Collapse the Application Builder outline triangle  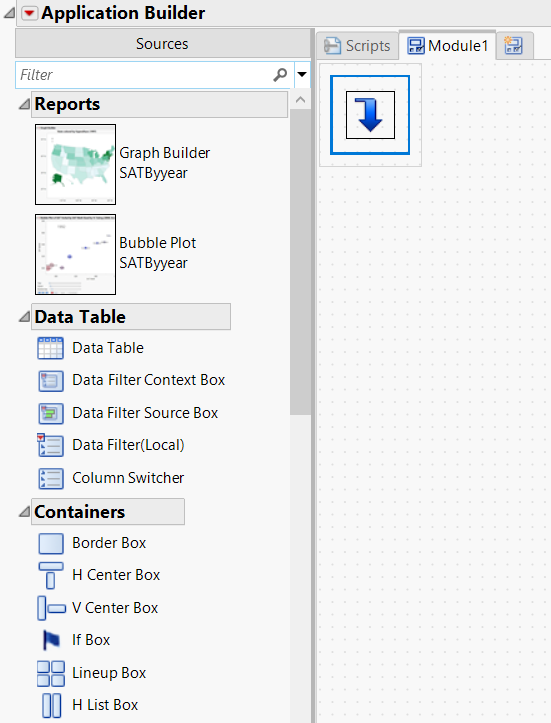9,13
